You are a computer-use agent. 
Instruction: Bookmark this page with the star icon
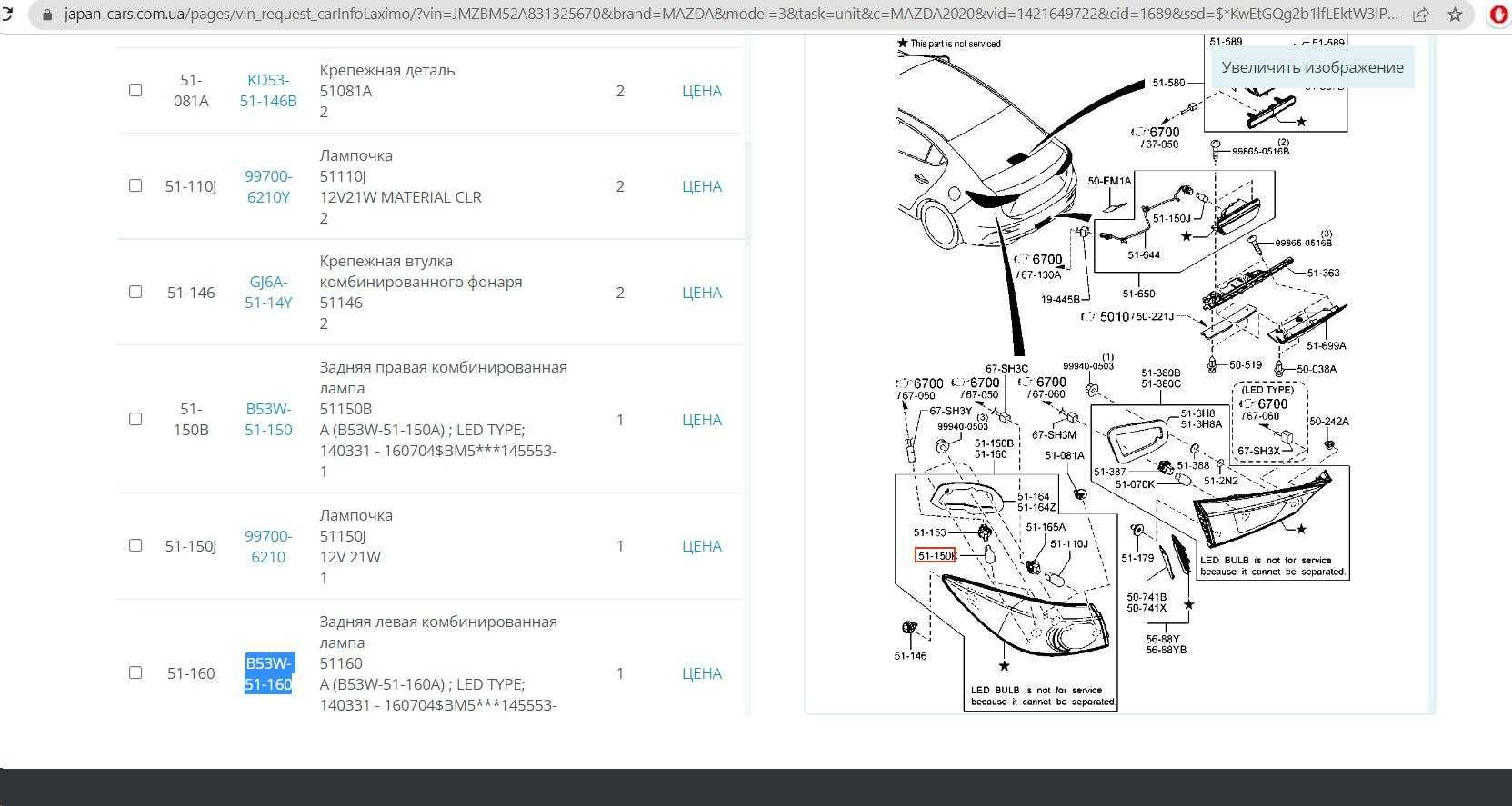[1455, 15]
